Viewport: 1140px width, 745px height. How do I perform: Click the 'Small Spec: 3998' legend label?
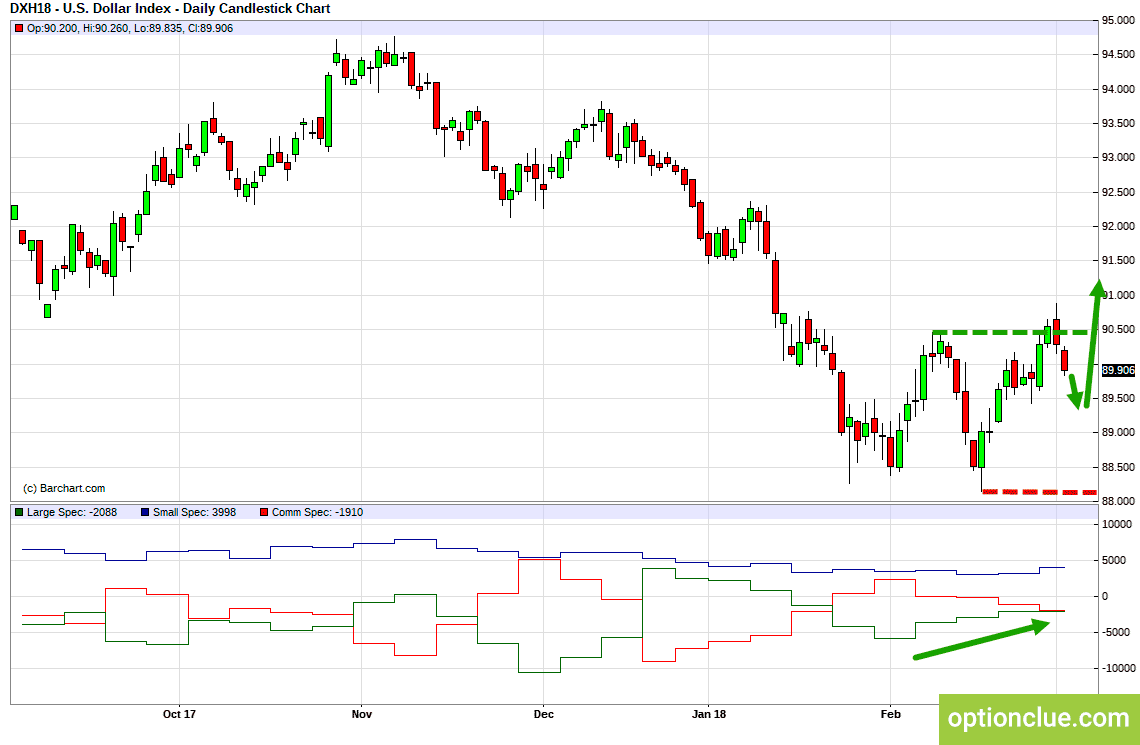[194, 512]
